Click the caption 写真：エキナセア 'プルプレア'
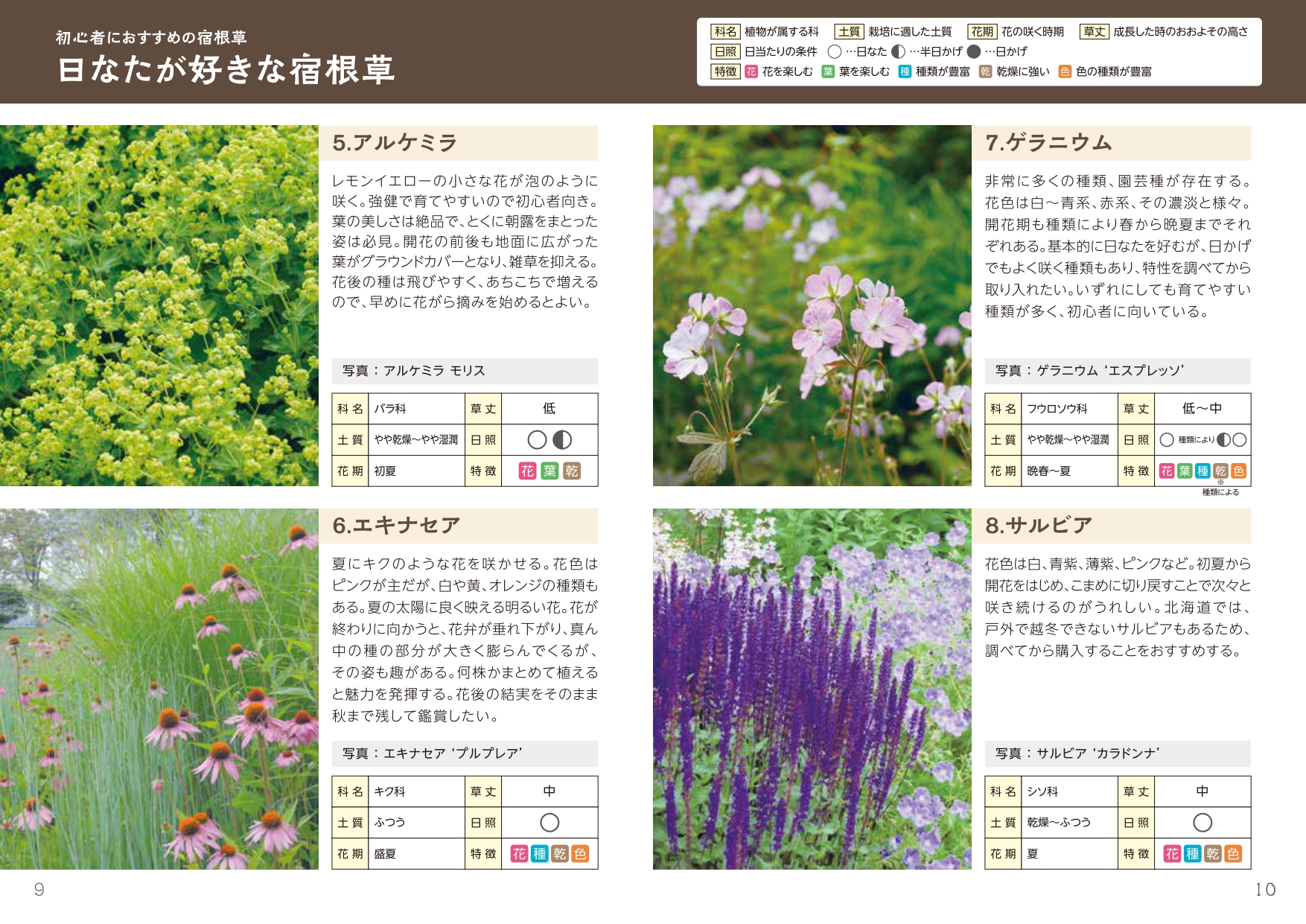Viewport: 1306px width, 924px height. 433,753
